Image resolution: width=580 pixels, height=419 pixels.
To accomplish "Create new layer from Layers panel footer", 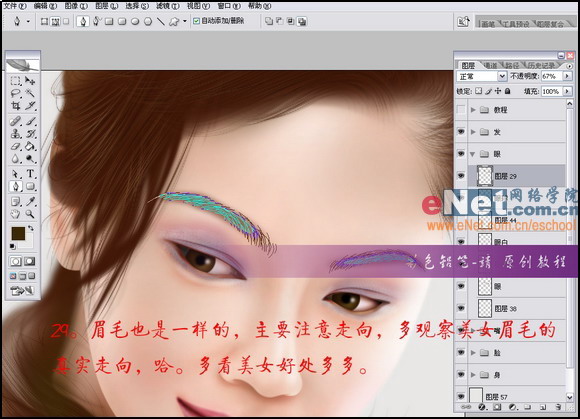I will pos(543,407).
